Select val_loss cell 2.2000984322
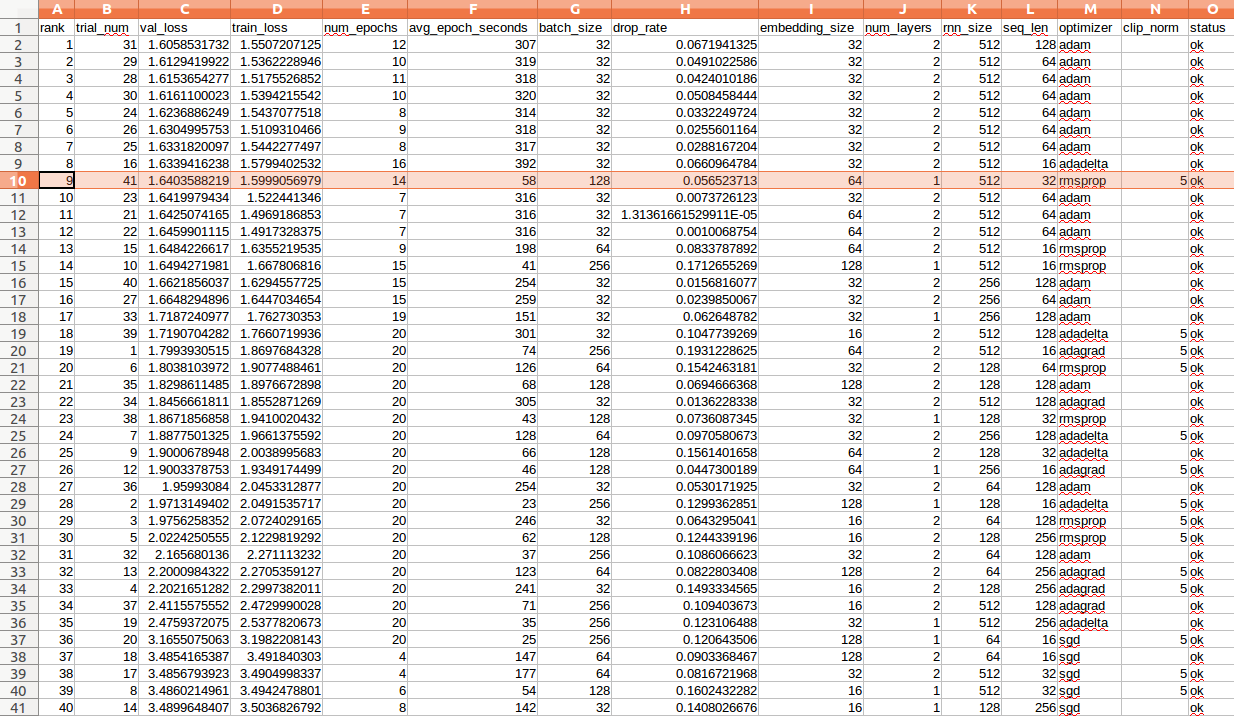Screen dimensions: 1234x716 pos(187,571)
